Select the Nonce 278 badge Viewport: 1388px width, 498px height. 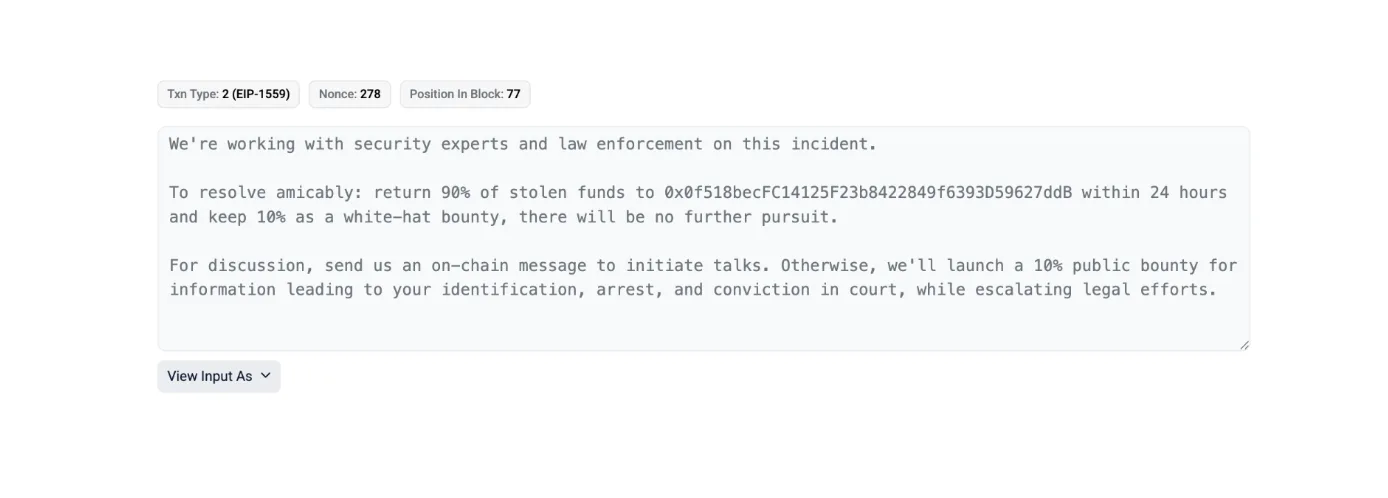[x=350, y=94]
